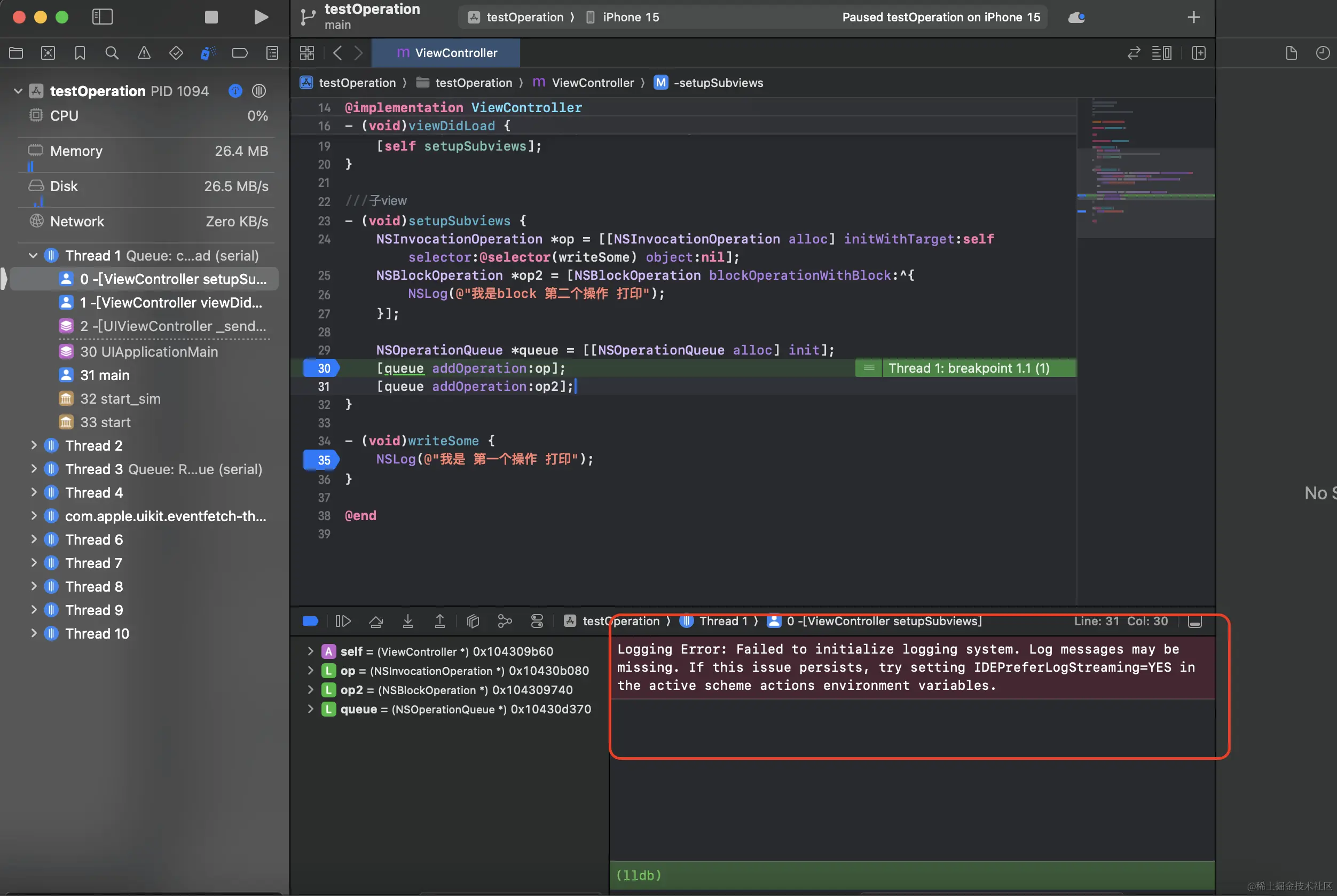Click the lldb console input
The image size is (1337, 896).
click(x=912, y=875)
